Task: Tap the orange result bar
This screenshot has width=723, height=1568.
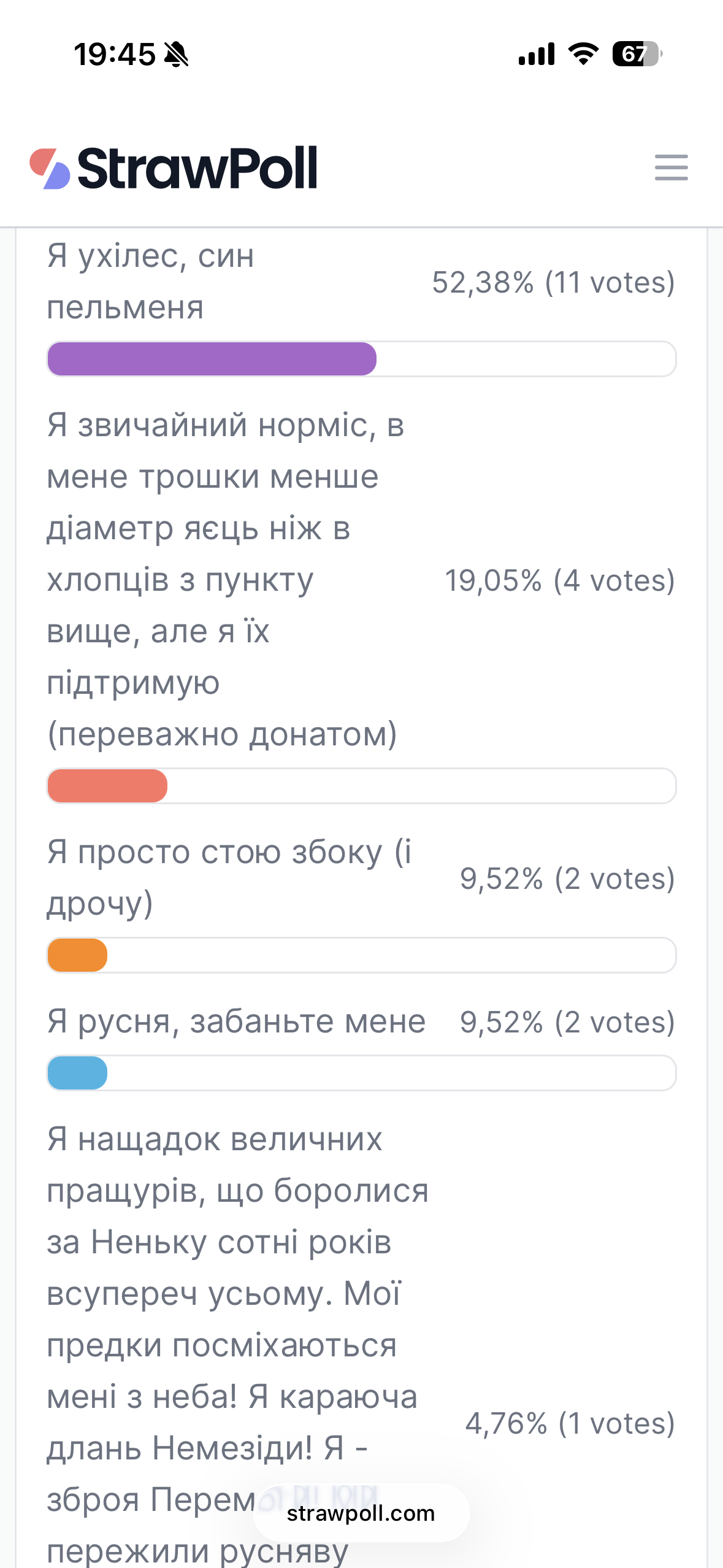Action: click(77, 955)
